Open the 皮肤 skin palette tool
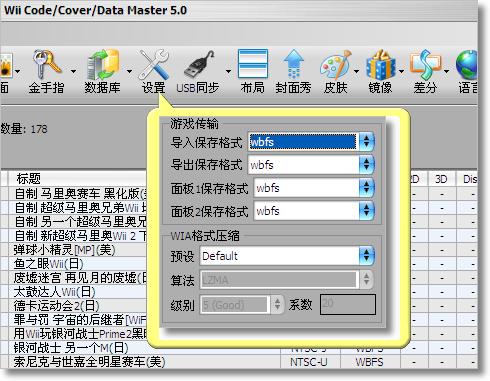490x381 pixels. click(x=336, y=71)
